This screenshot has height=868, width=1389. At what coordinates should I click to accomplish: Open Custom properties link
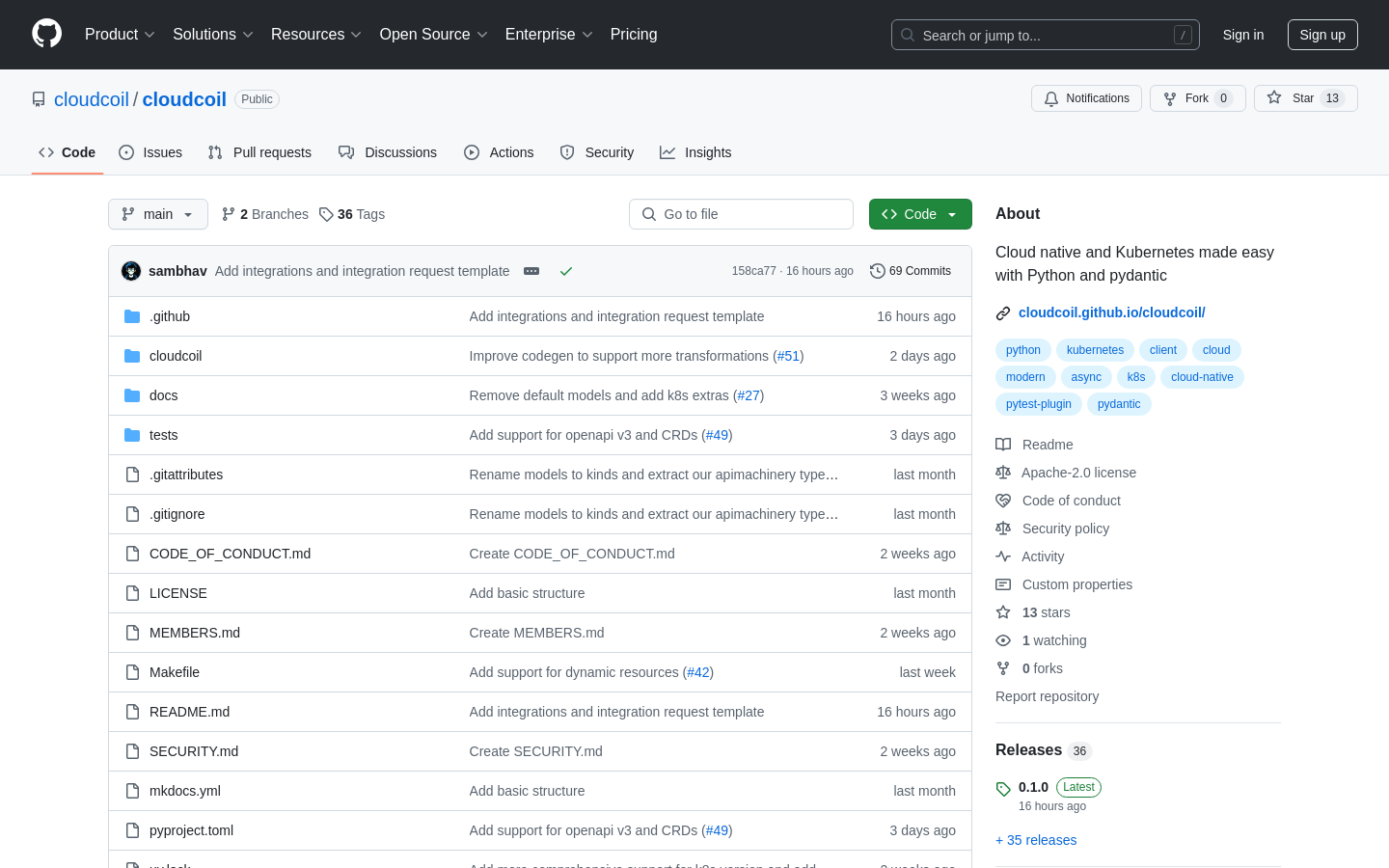click(x=1077, y=584)
